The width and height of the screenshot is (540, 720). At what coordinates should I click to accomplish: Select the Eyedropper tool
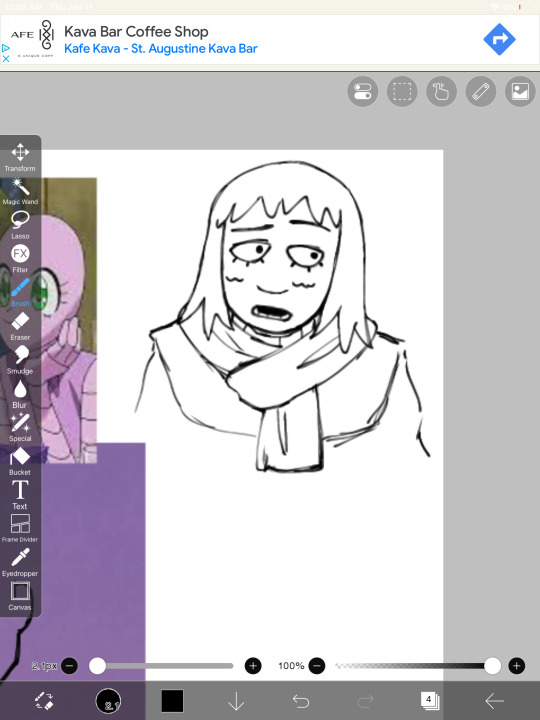20,562
